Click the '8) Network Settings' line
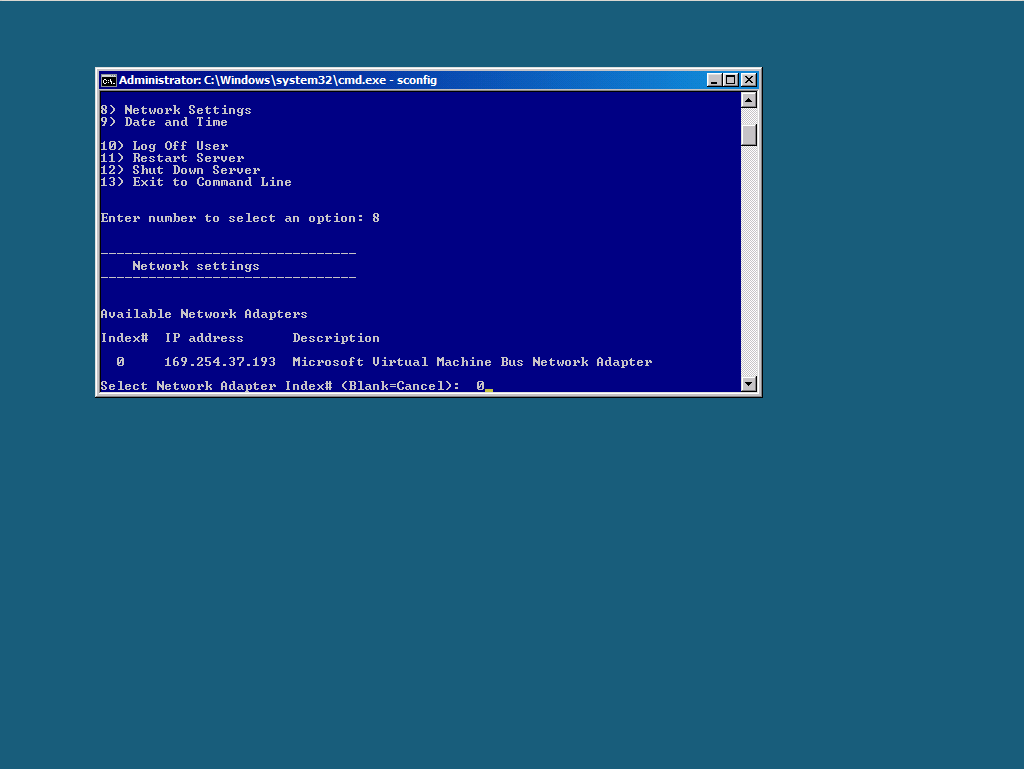1024x769 pixels. pos(176,110)
